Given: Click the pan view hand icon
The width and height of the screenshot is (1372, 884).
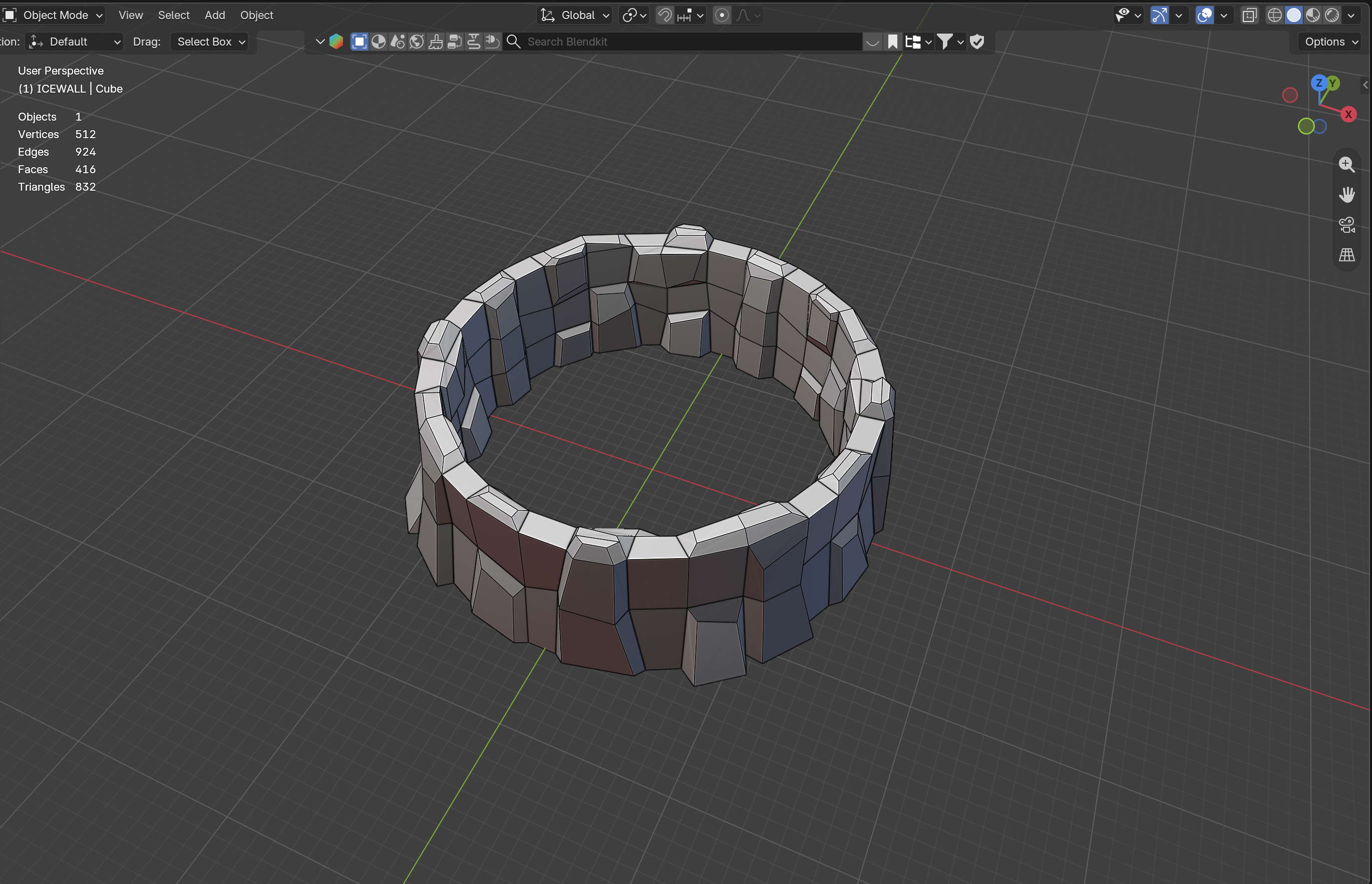Looking at the screenshot, I should pos(1346,195).
